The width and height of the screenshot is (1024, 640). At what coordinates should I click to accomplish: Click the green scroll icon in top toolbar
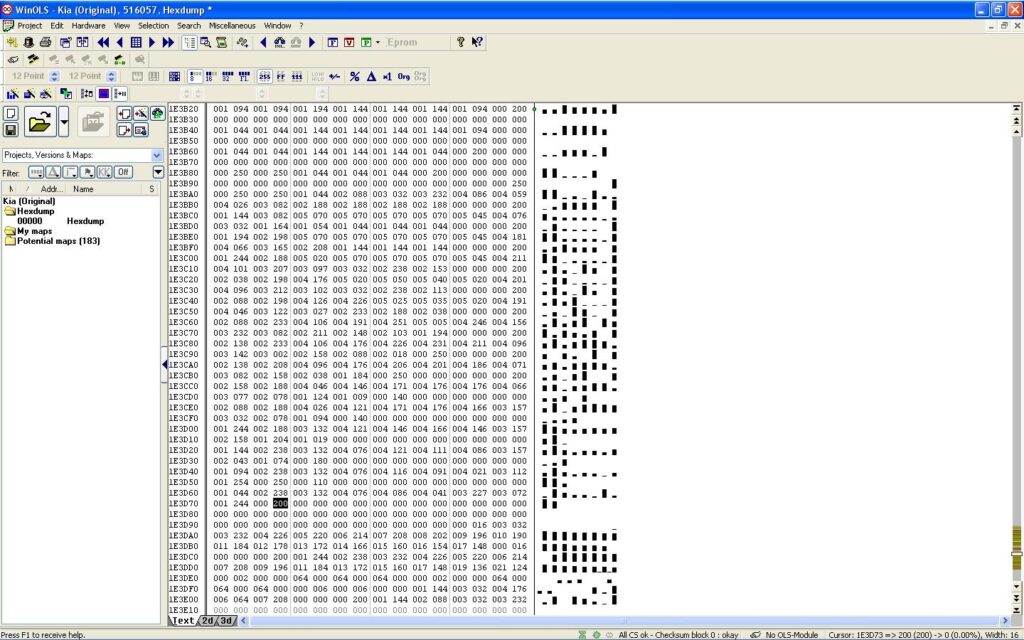point(222,42)
